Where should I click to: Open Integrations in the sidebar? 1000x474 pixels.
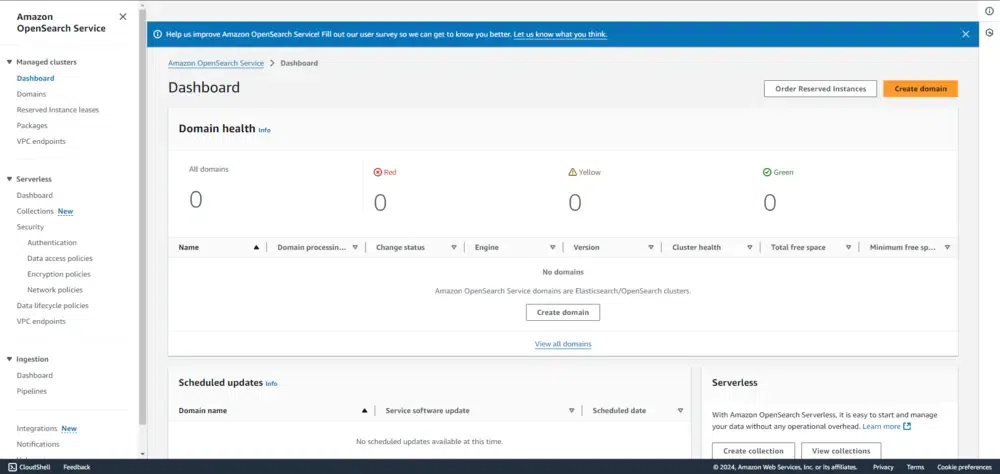(37, 429)
